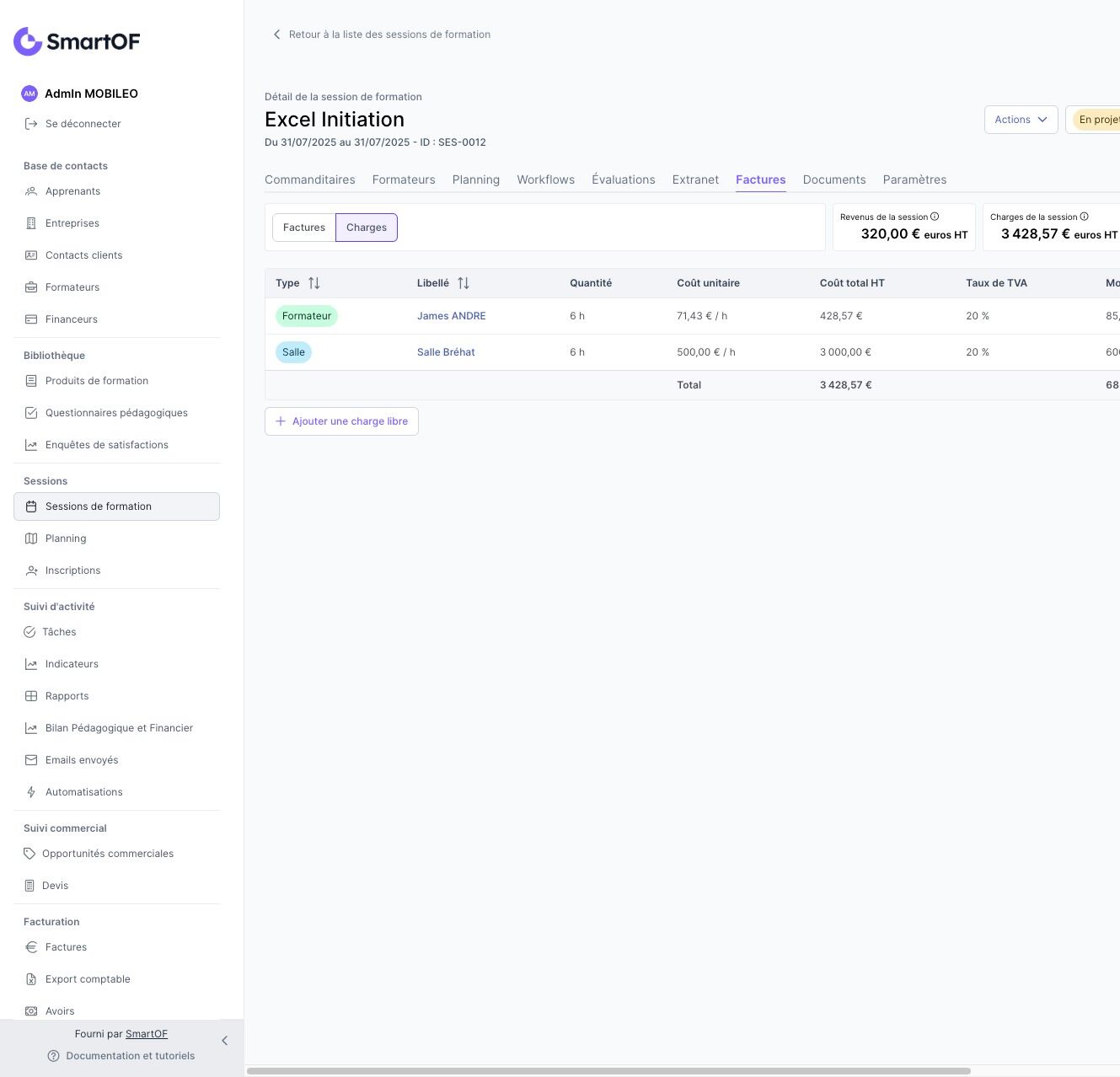The image size is (1120, 1077).
Task: Sort the table by Type column
Action: pos(313,283)
